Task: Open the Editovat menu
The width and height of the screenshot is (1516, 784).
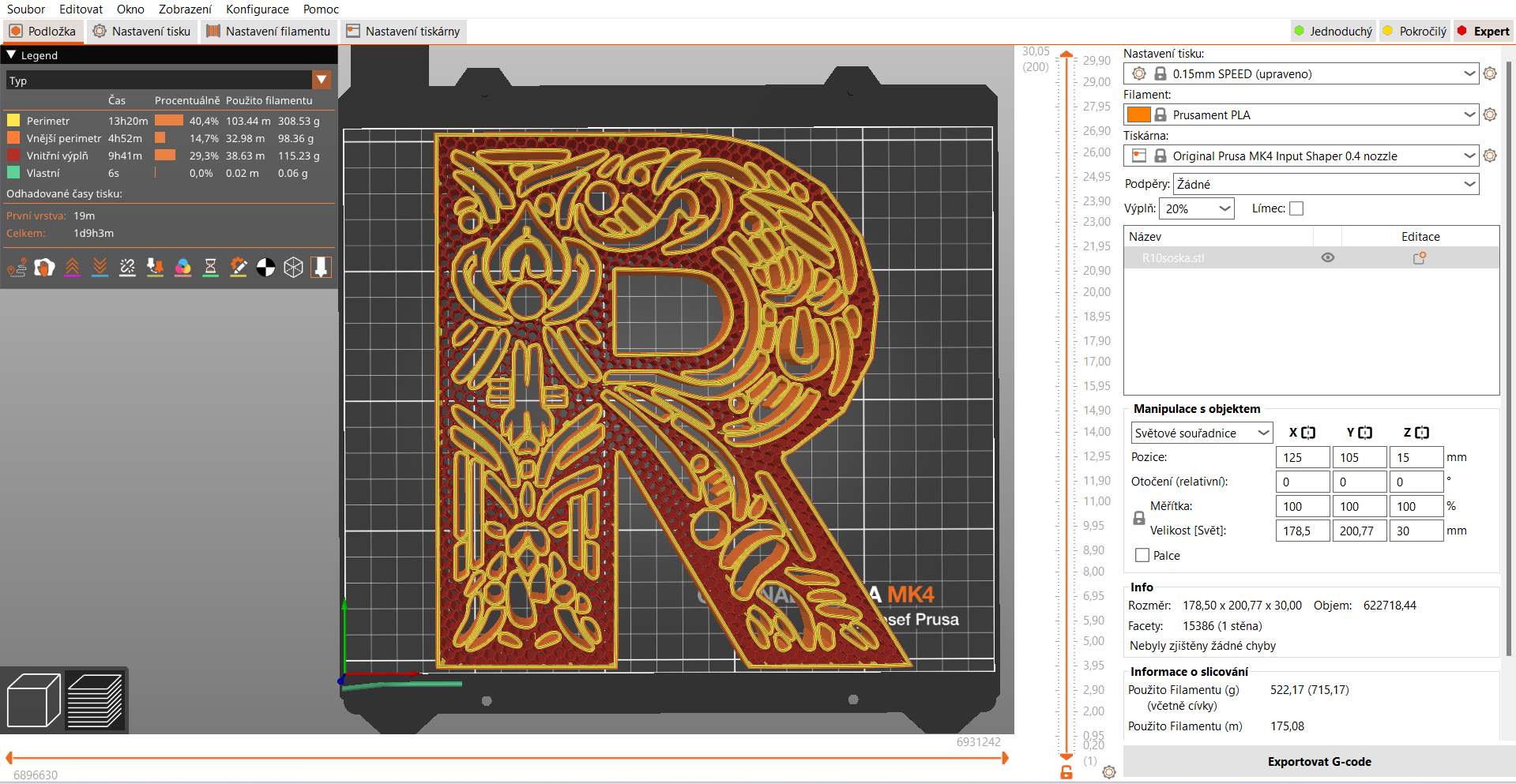Action: coord(81,9)
